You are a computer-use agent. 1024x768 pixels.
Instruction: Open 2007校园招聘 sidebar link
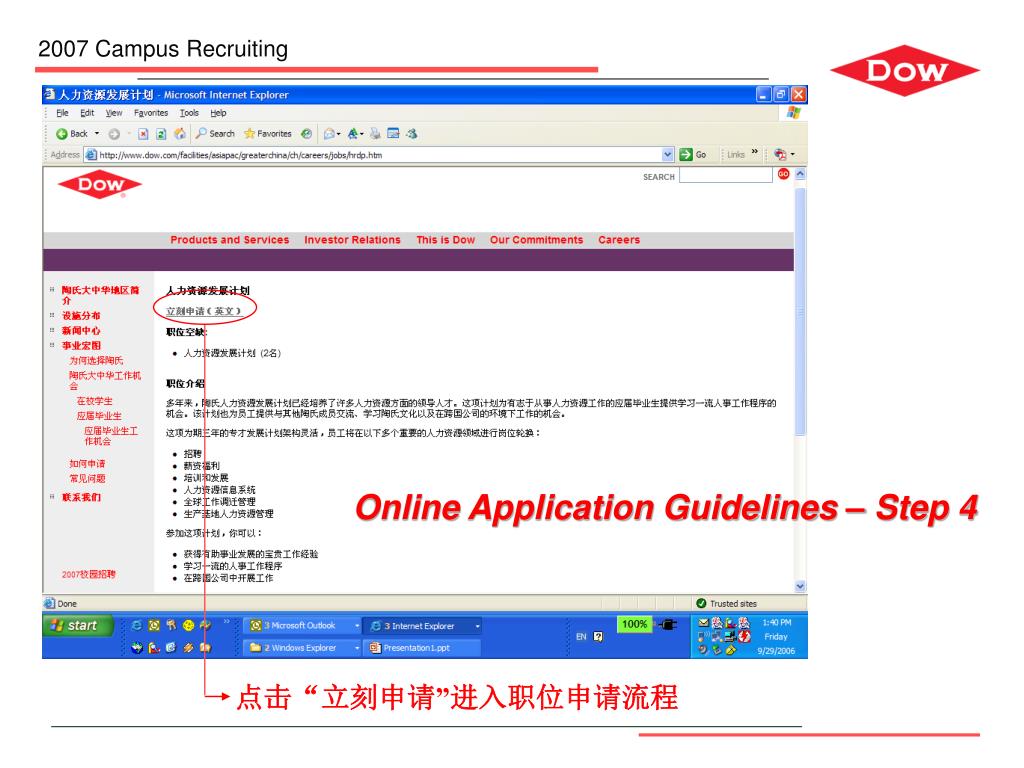[88, 575]
